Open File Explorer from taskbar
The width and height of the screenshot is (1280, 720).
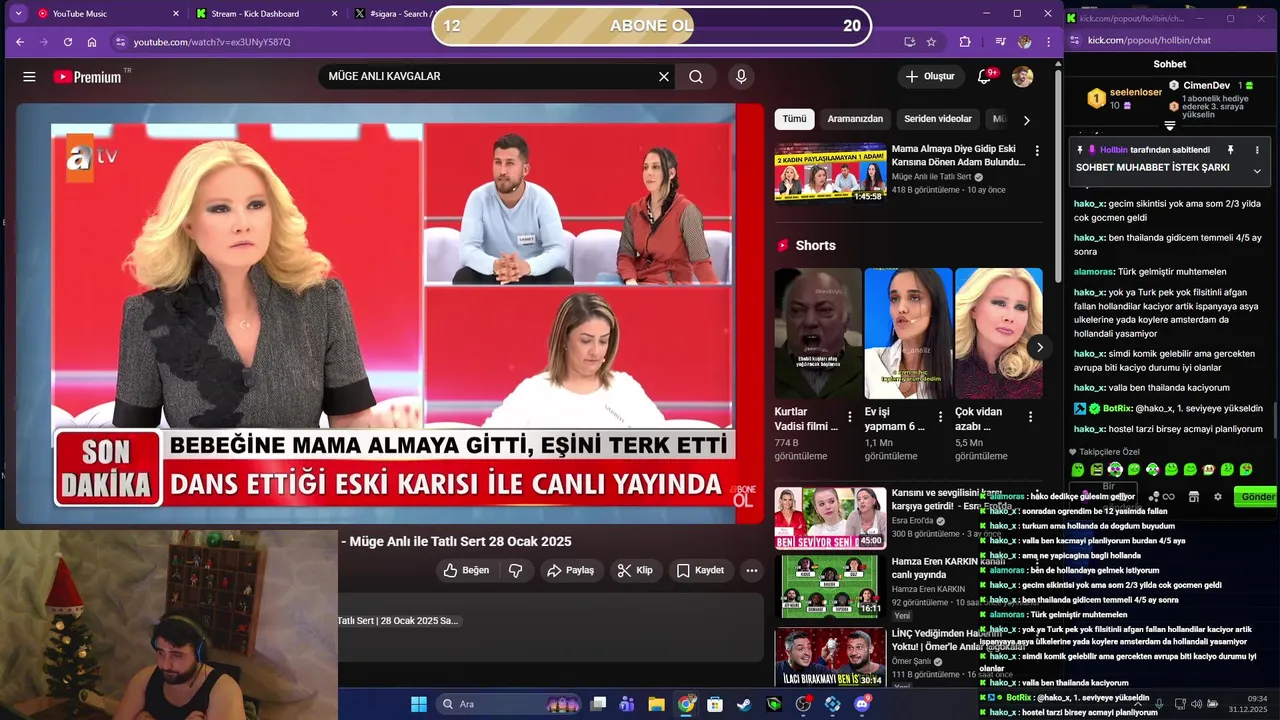click(656, 704)
